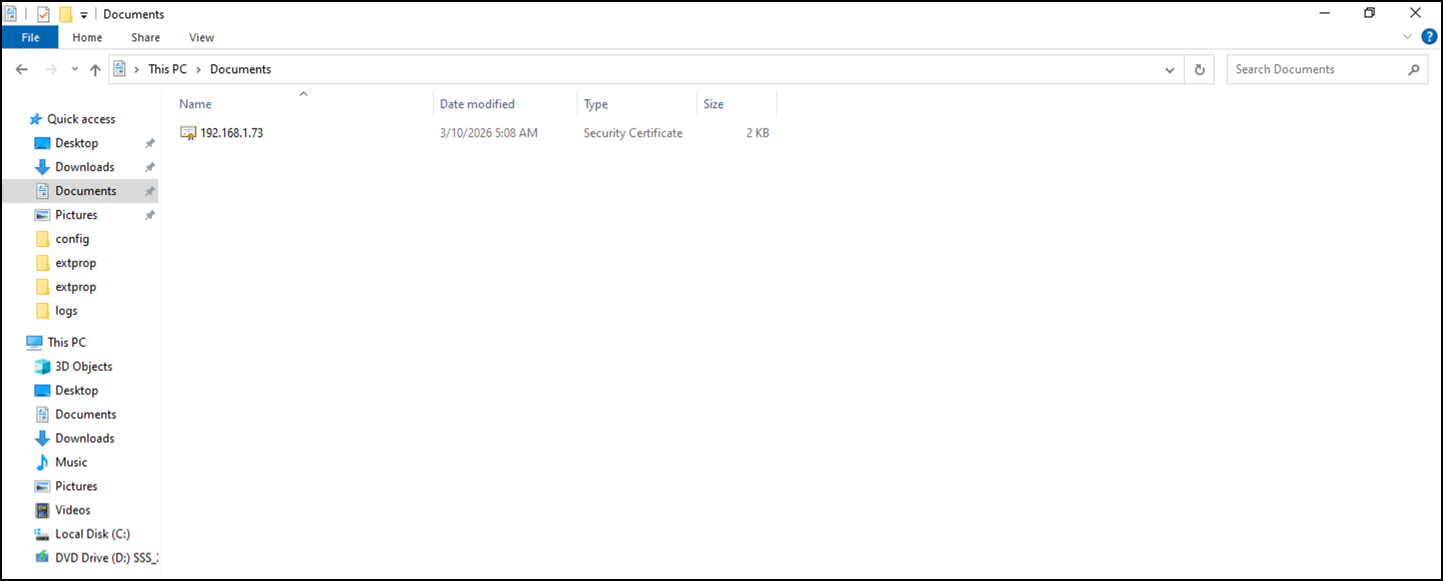The height and width of the screenshot is (581, 1443).
Task: Select 3D Objects in navigation pane
Action: pos(83,366)
